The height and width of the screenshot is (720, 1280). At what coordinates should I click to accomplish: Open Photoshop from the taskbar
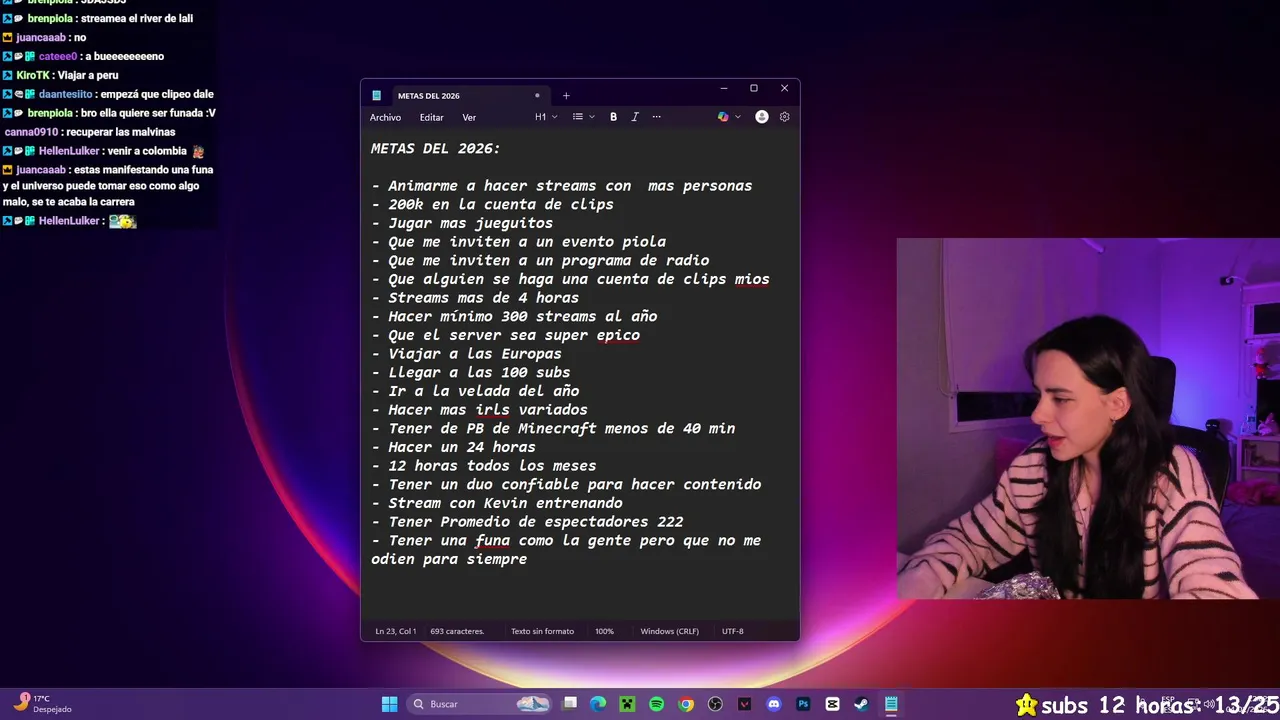(803, 704)
